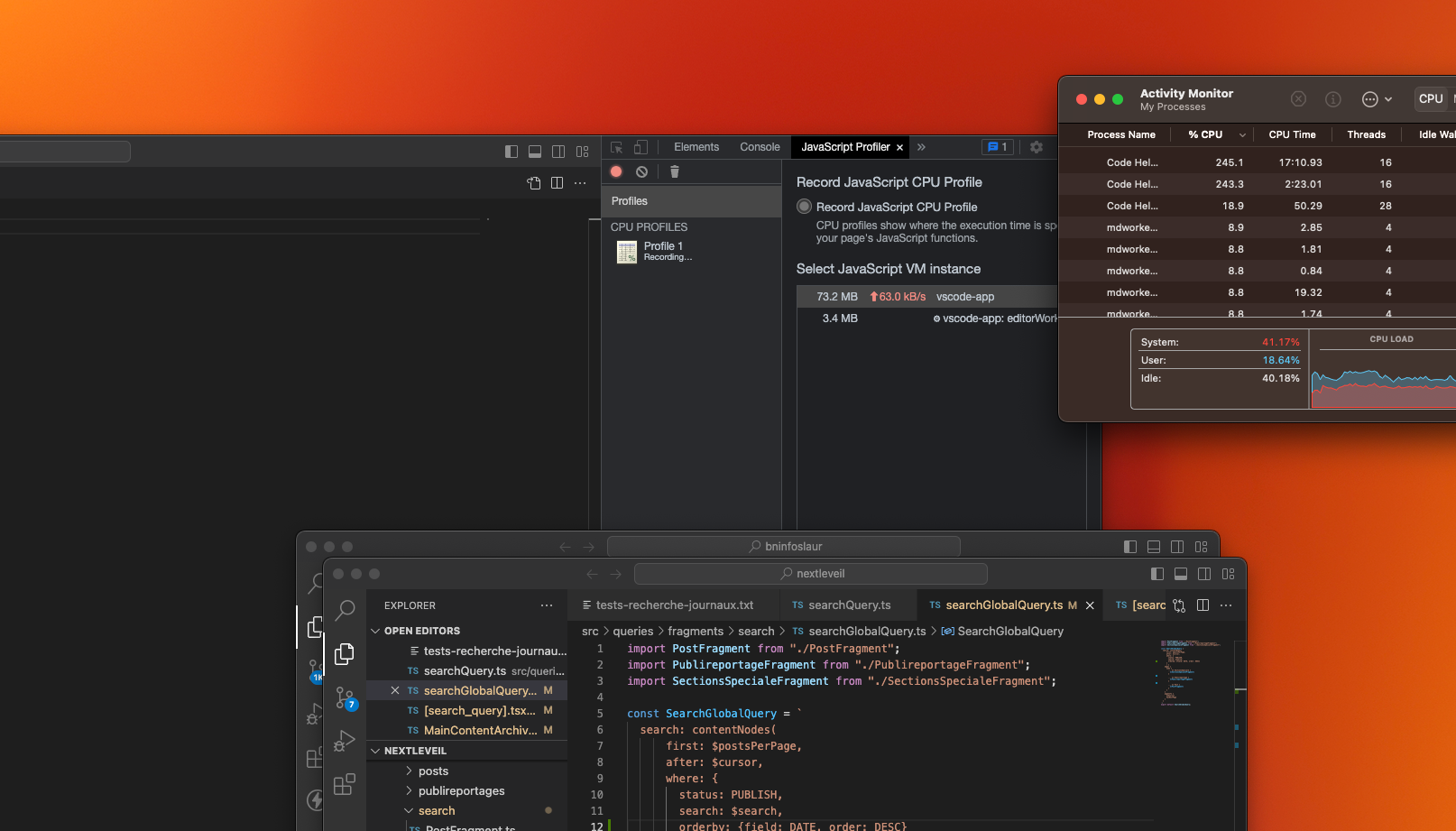Activate the inspect element picker icon
The image size is (1456, 831).
point(617,147)
